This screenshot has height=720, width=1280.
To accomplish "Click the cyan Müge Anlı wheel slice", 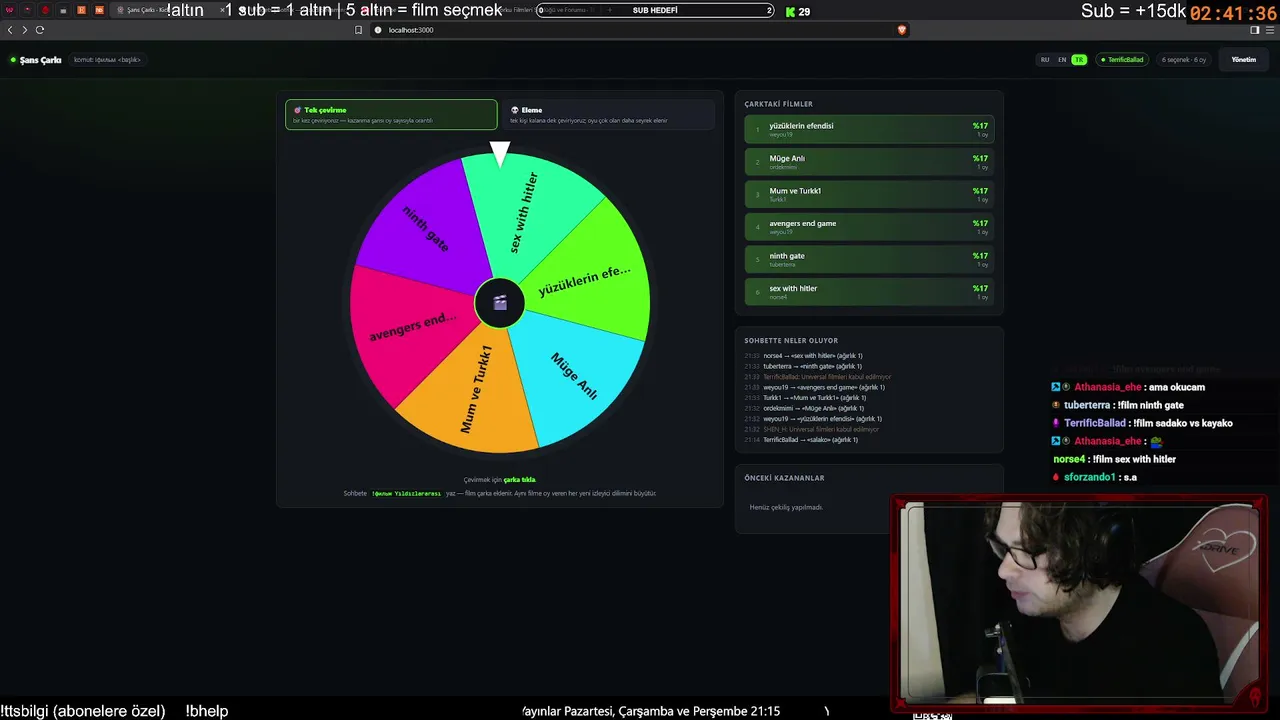I will point(574,376).
